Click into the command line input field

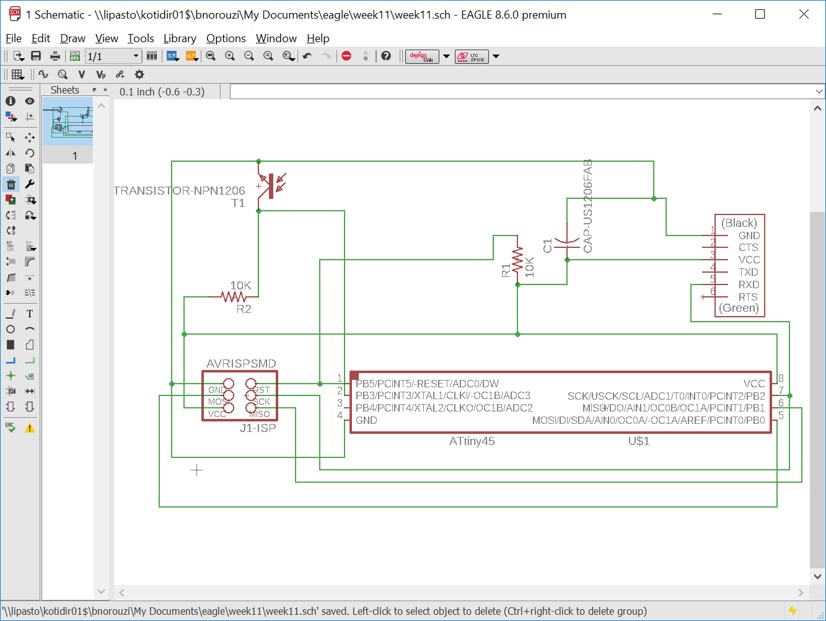522,92
